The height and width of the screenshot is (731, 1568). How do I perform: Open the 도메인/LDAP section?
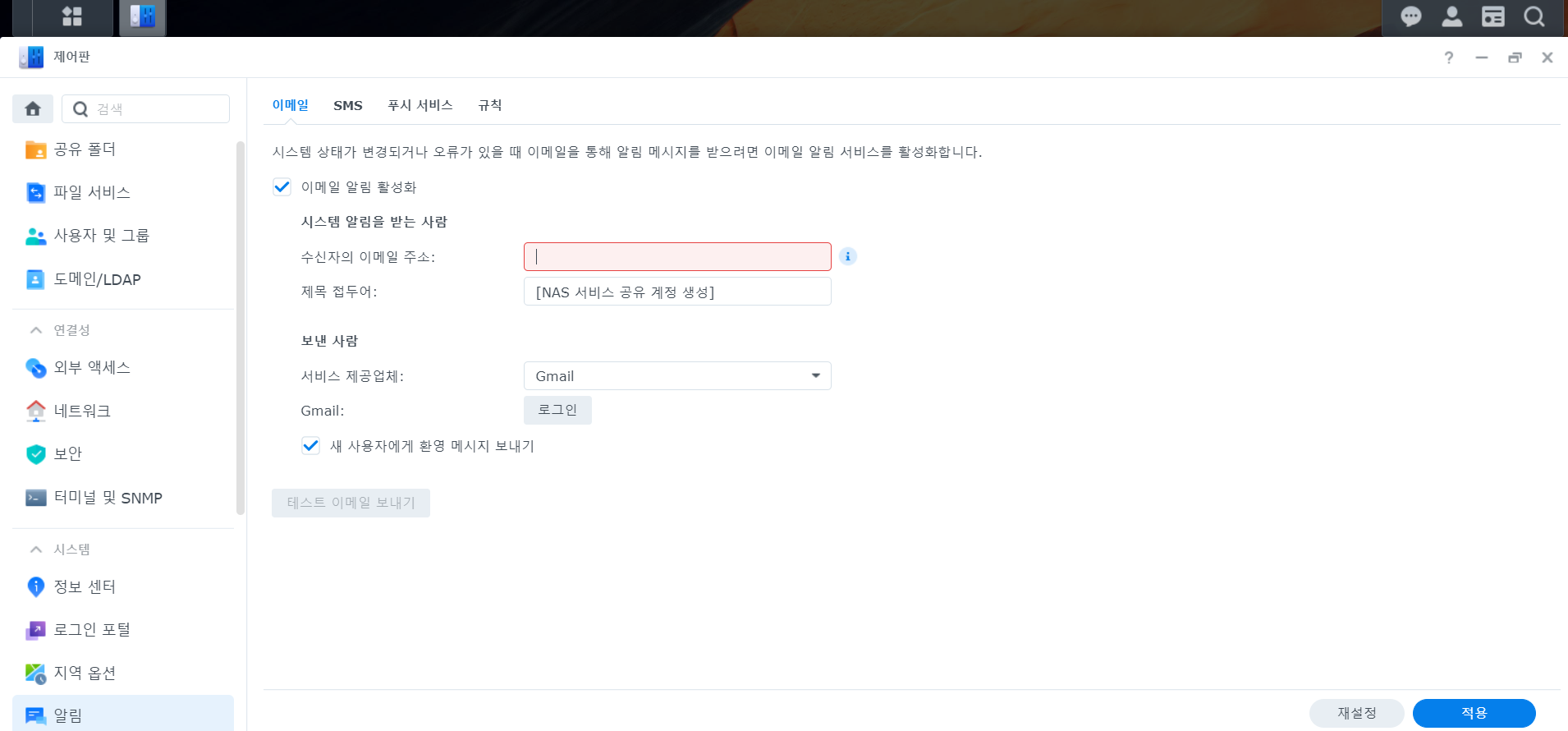(123, 279)
